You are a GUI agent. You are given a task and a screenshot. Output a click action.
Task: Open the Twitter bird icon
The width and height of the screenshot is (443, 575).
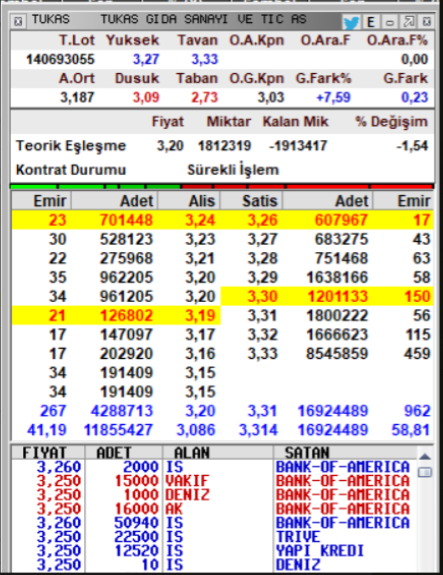point(351,22)
